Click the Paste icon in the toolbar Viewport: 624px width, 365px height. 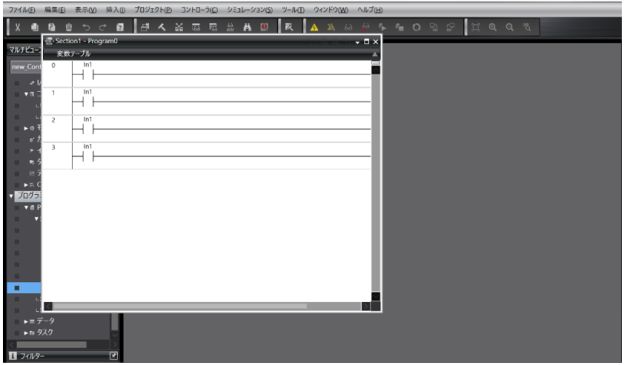pos(51,27)
